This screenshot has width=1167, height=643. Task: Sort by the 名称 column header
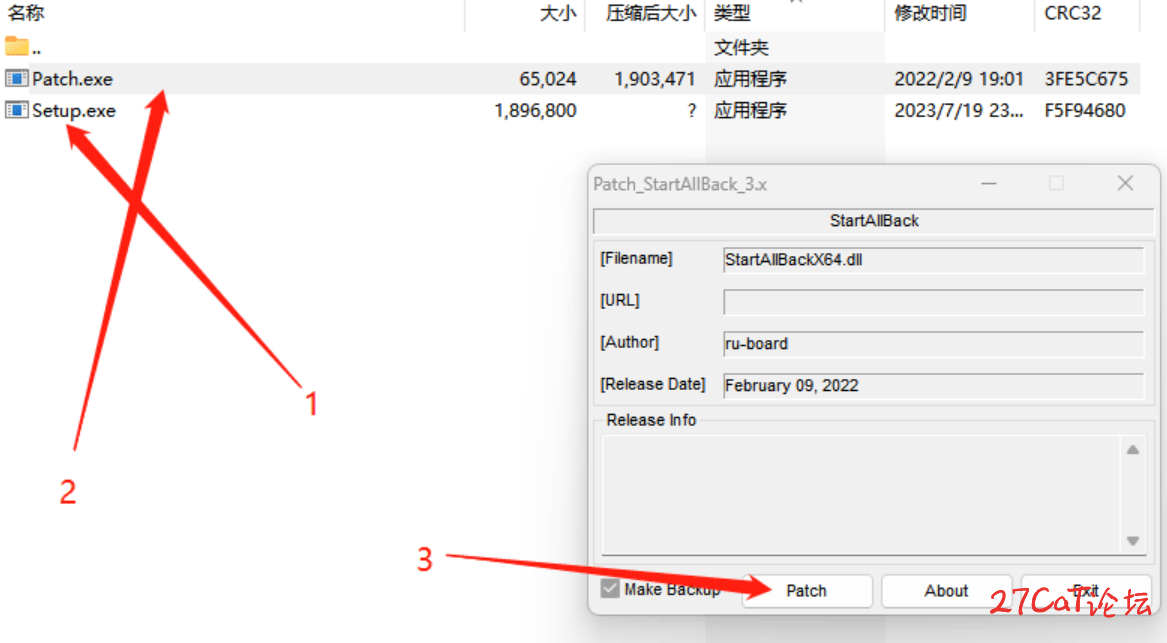[26, 13]
